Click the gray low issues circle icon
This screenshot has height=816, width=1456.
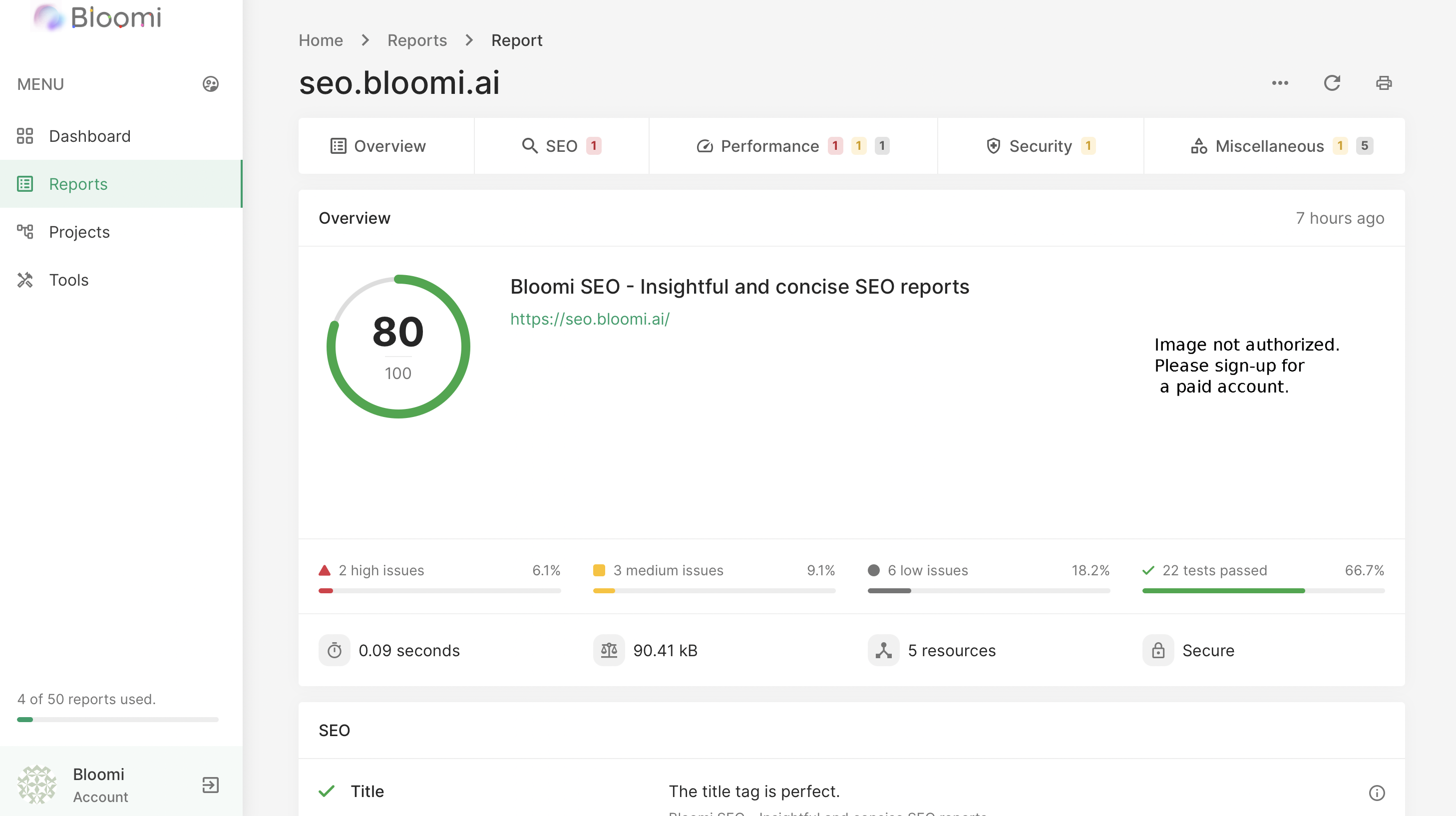point(874,570)
